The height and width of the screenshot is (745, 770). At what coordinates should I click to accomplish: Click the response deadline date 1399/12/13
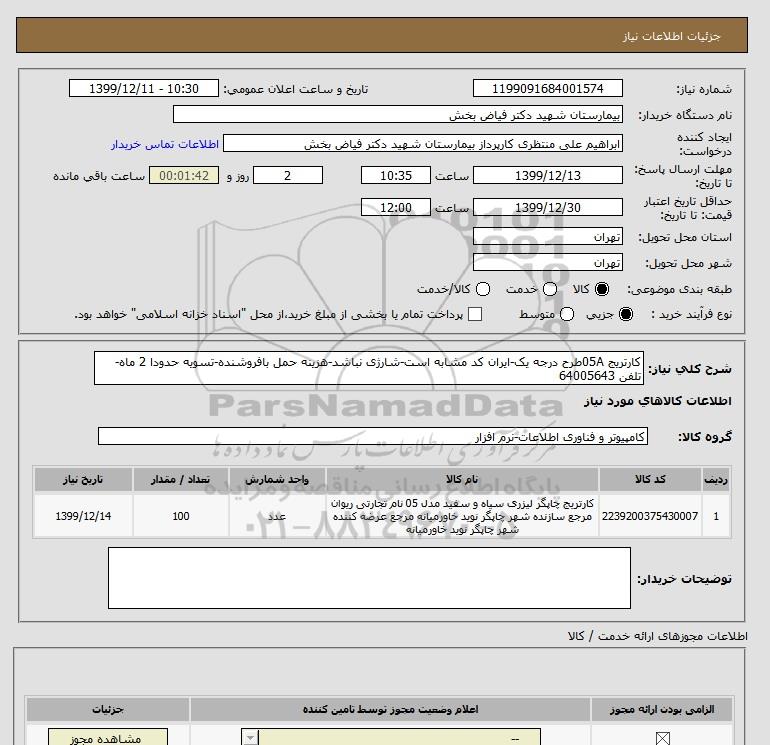coord(548,175)
